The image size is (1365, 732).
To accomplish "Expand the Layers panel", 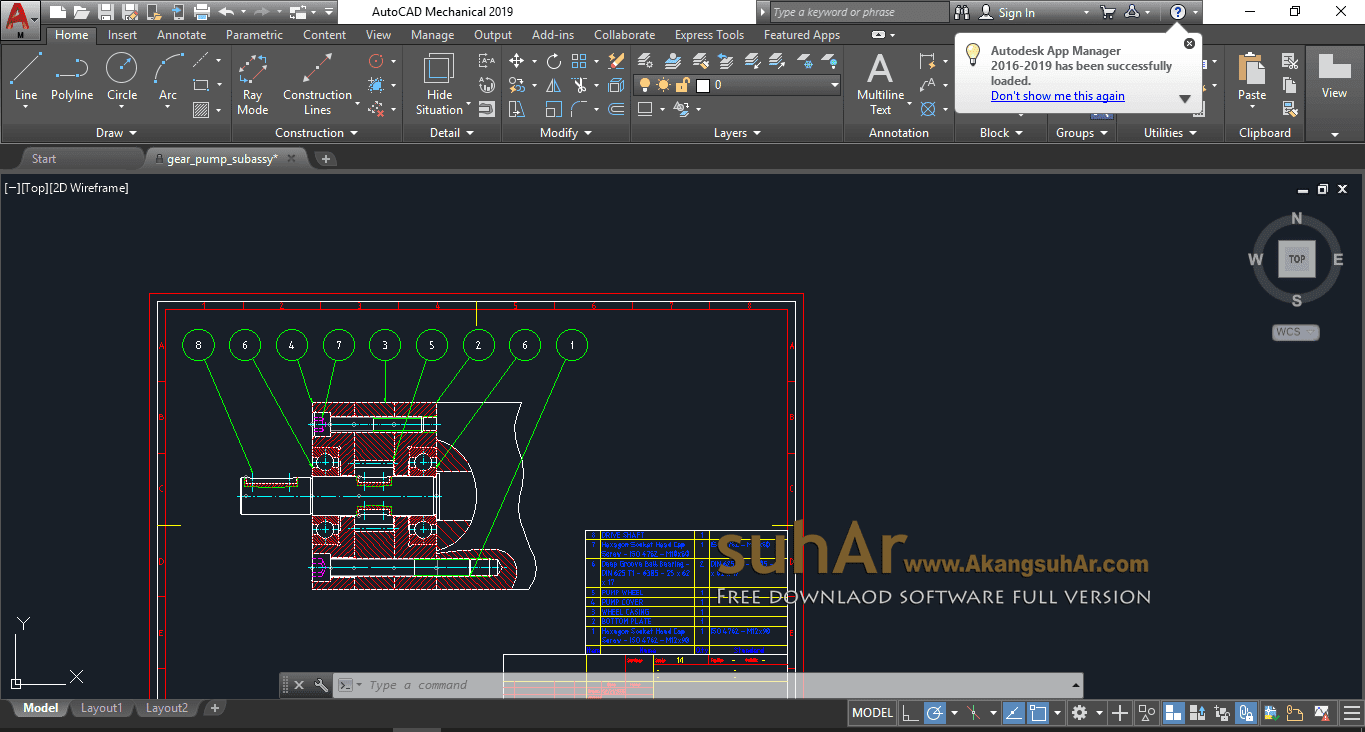I will pos(737,133).
